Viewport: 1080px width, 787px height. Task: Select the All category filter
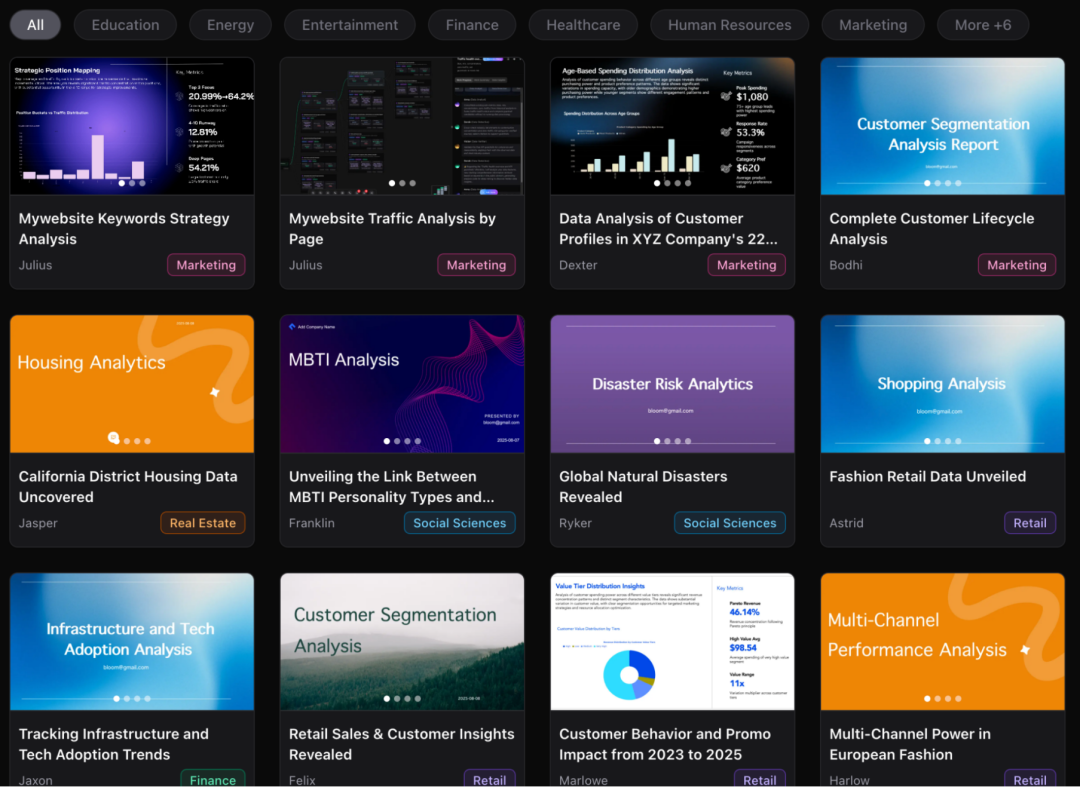(x=35, y=25)
